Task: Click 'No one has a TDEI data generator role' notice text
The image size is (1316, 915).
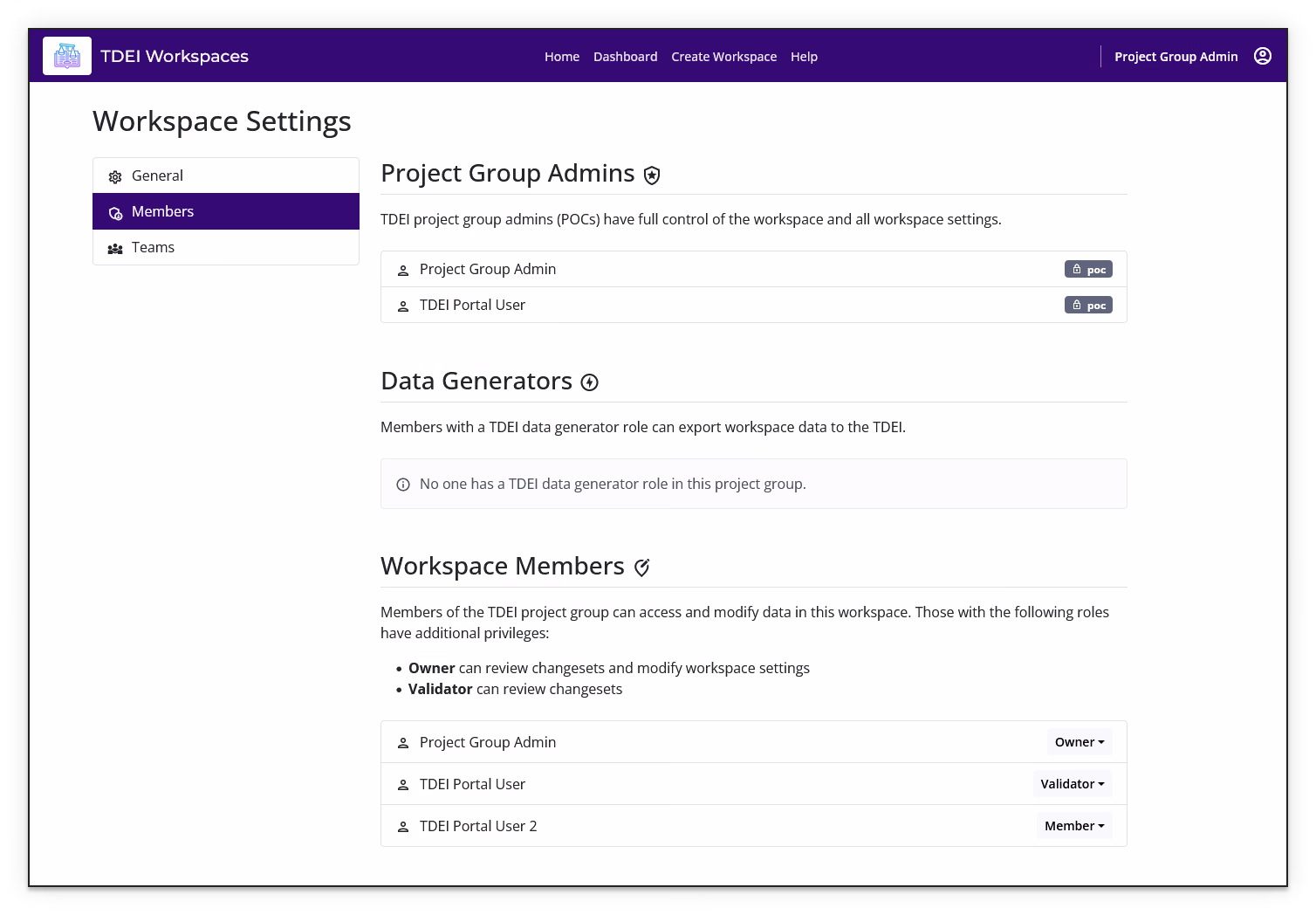Action: (613, 484)
